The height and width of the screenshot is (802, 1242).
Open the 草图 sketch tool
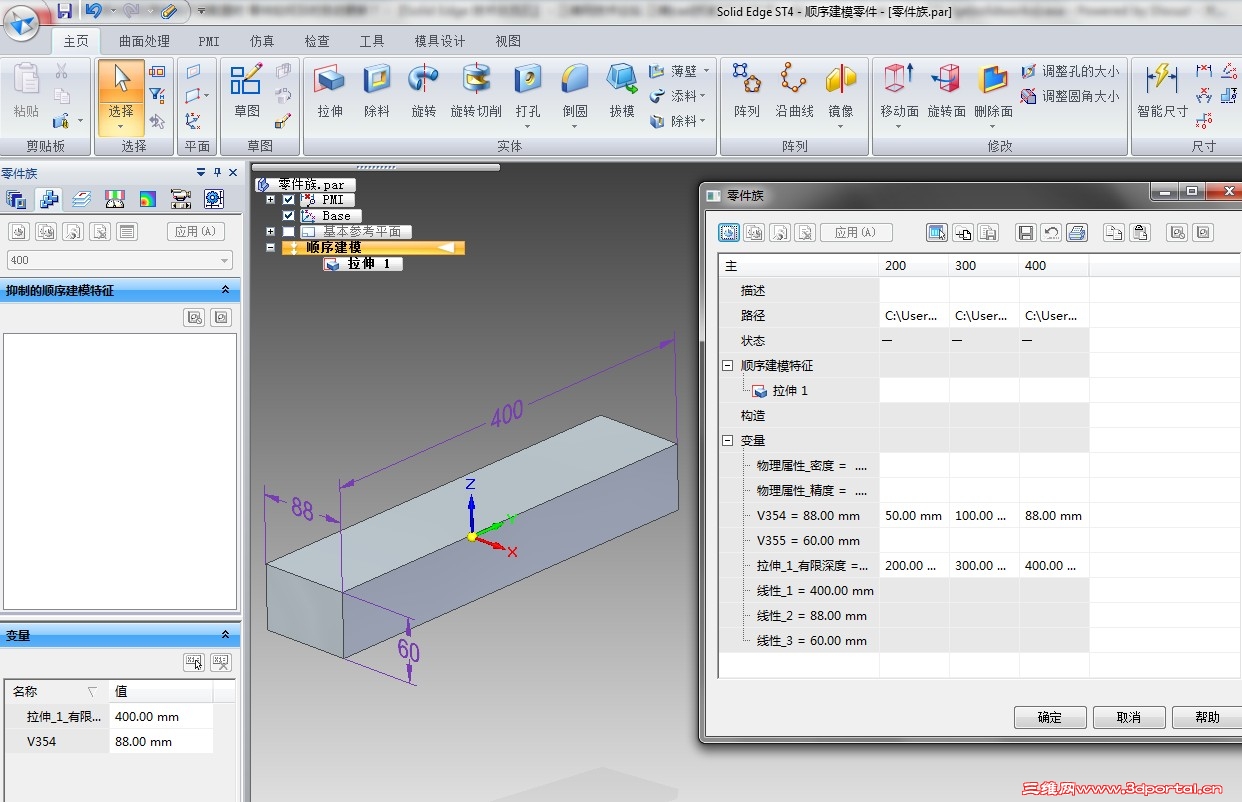247,91
